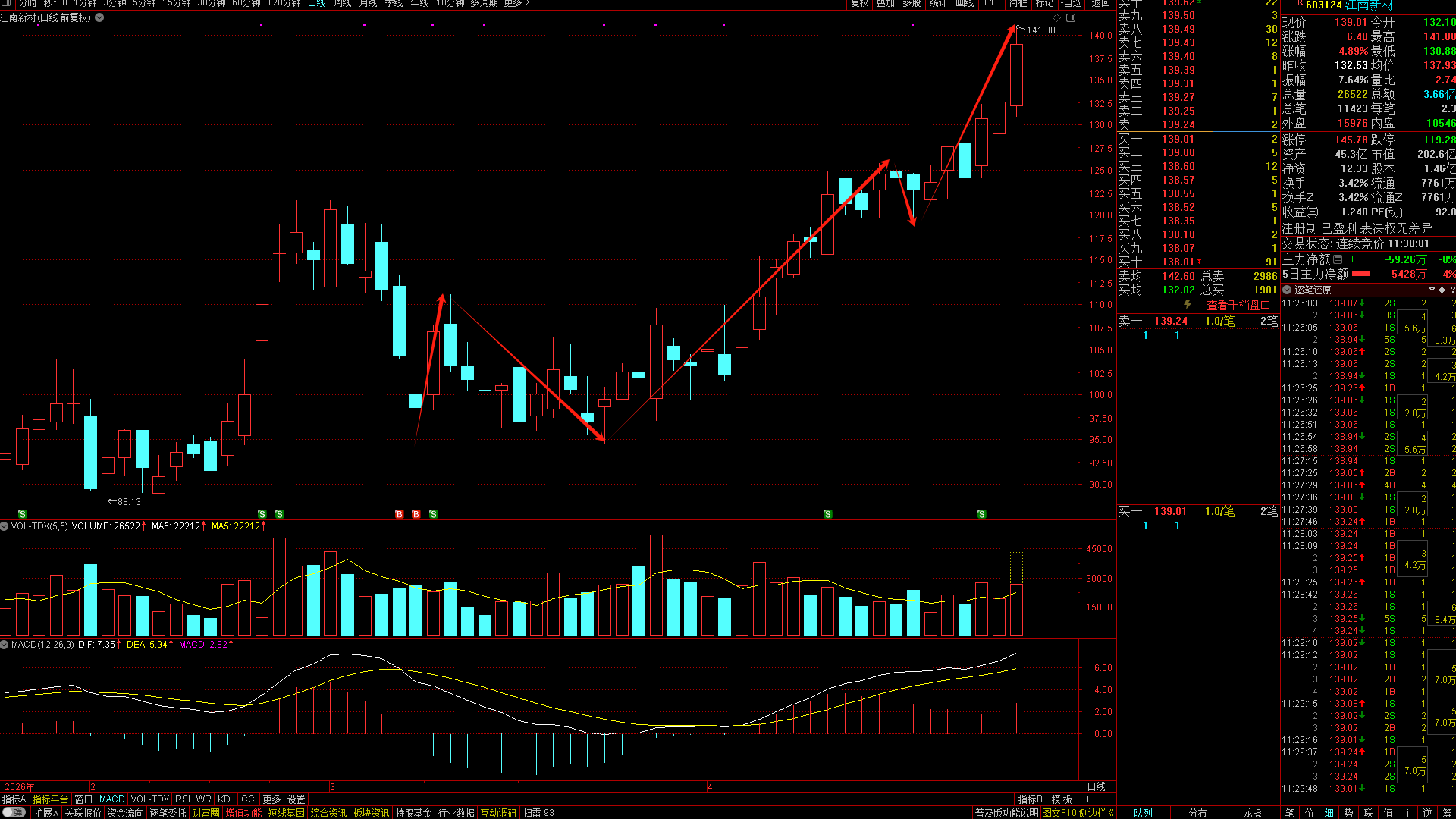Click the 指标B selector
1456x819 pixels.
point(1030,799)
